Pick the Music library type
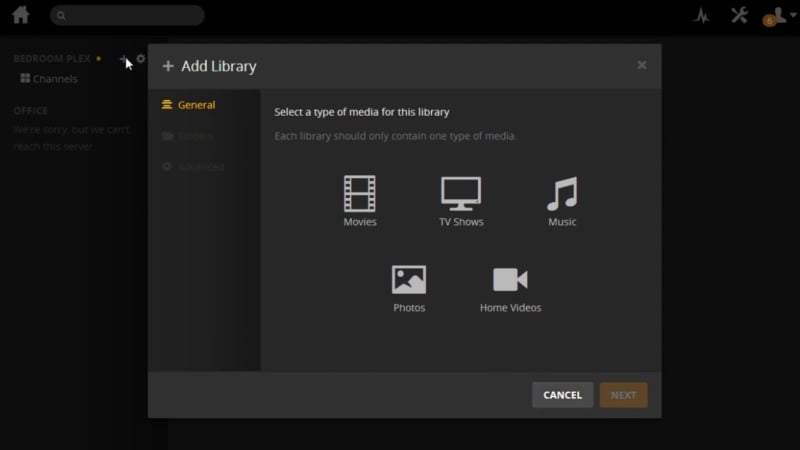 pyautogui.click(x=562, y=201)
